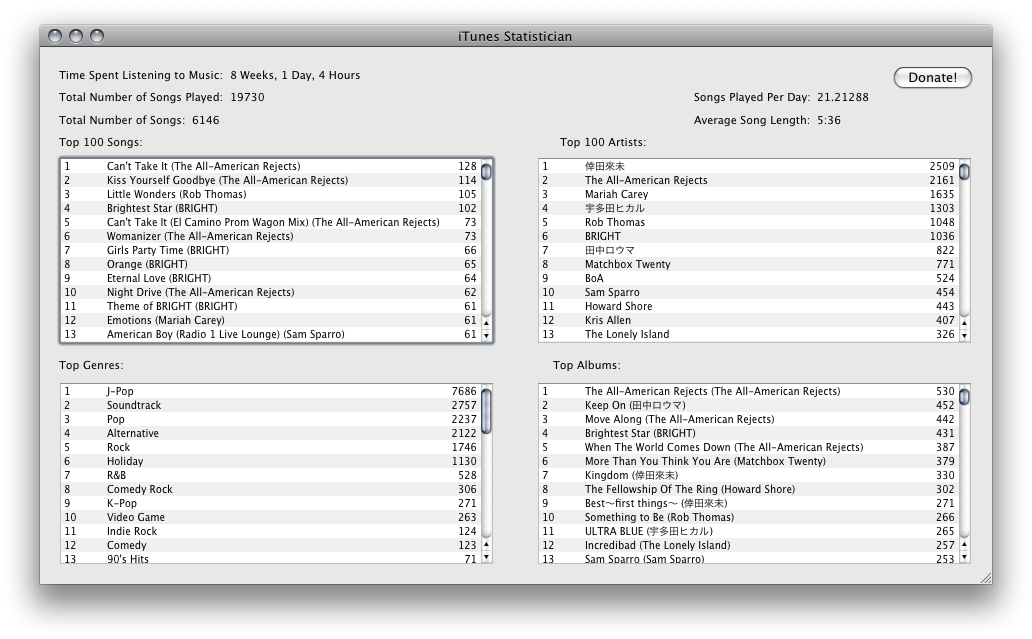Select album Something to Be (Rob Thomas)
This screenshot has width=1032, height=639.
tap(749, 517)
